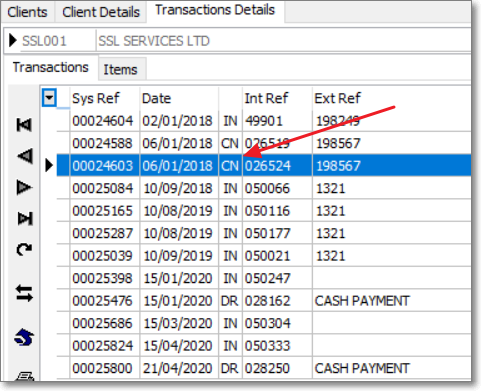The image size is (481, 391).
Task: Click the DR type cell in the 00025476 row
Action: (230, 301)
